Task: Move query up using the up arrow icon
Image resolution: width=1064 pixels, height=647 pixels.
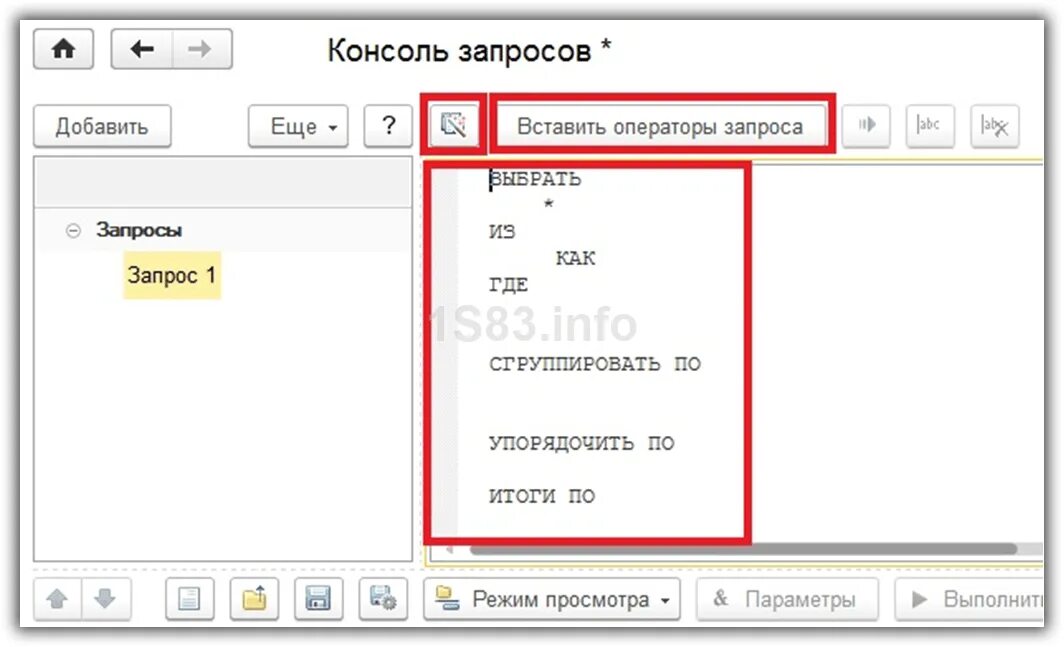Action: tap(57, 600)
